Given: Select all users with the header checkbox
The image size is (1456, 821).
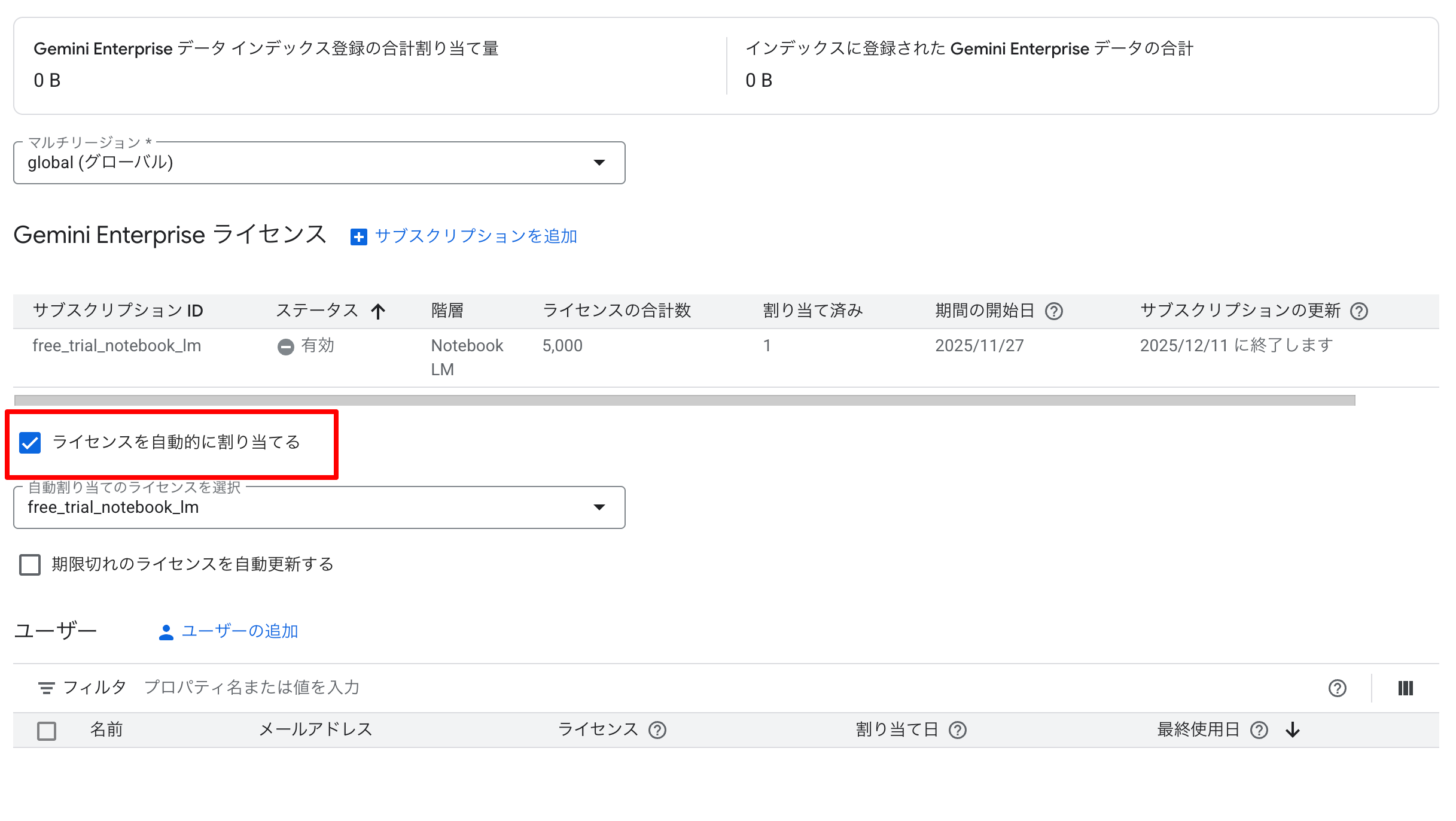Looking at the screenshot, I should (47, 730).
